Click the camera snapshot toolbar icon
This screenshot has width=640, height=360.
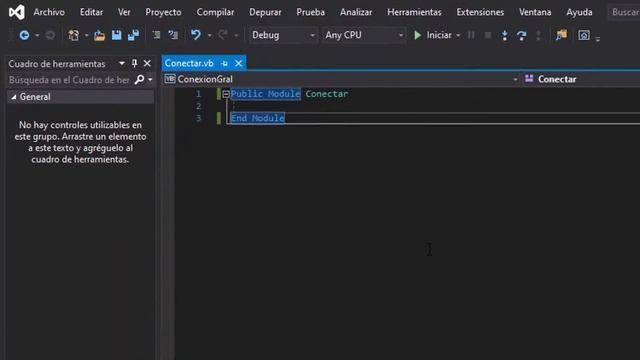(x=584, y=36)
